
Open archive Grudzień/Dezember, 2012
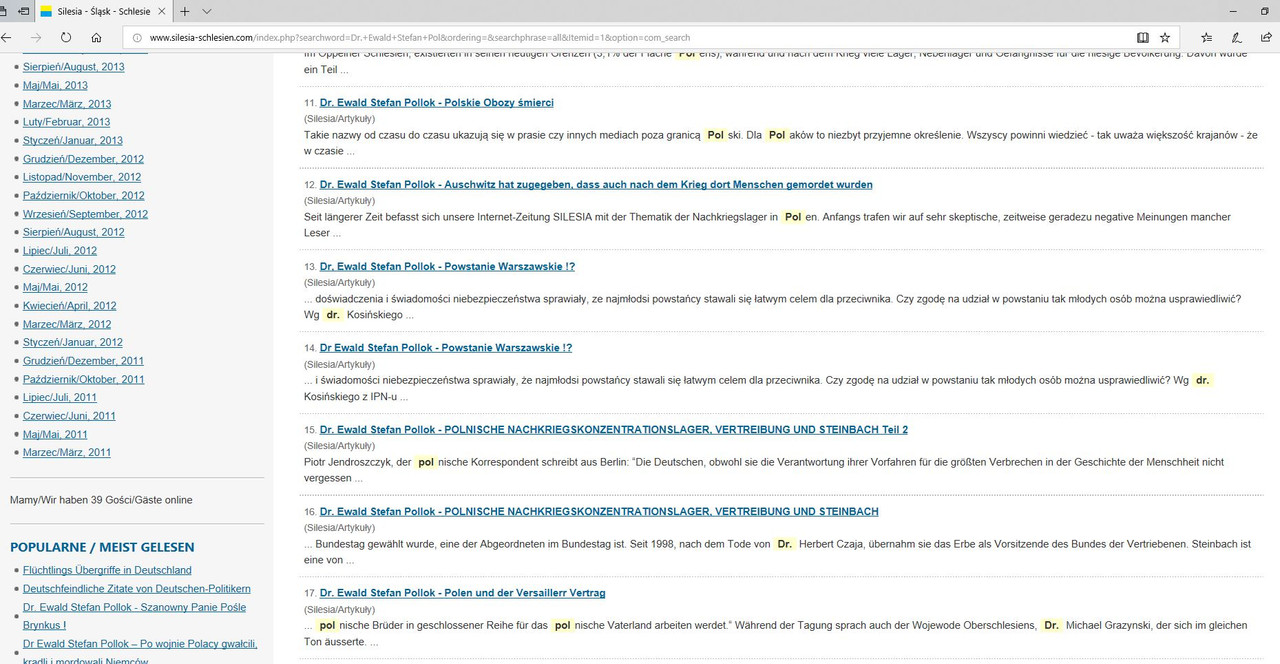click(84, 159)
